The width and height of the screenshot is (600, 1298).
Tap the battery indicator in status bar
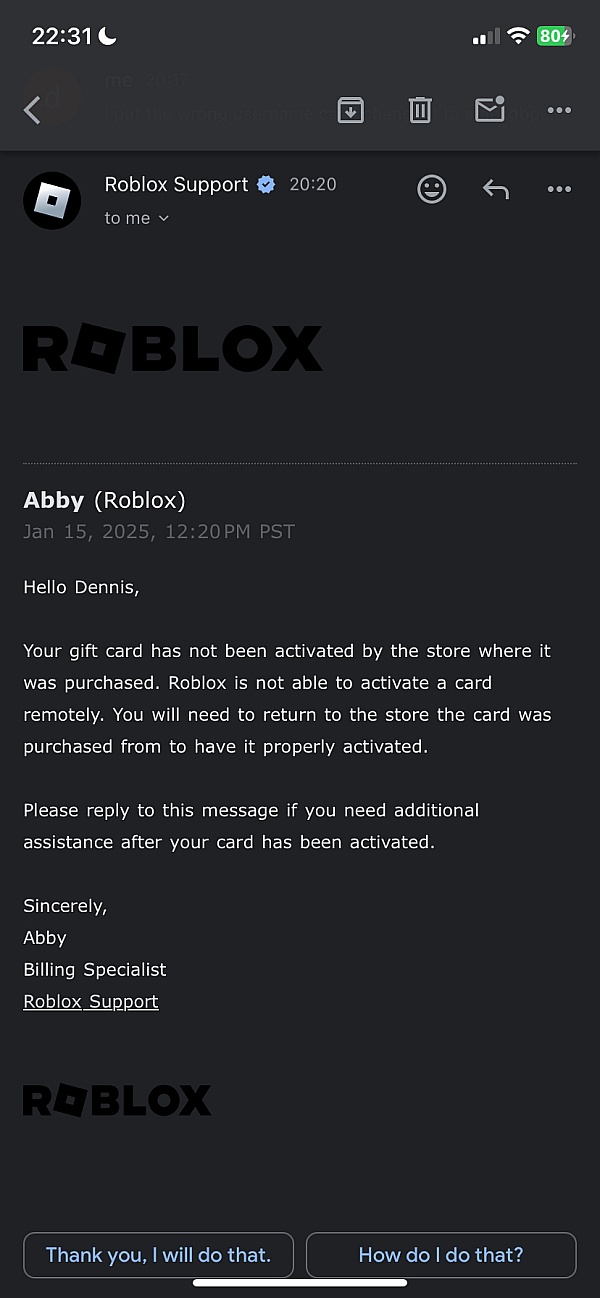pyautogui.click(x=555, y=36)
